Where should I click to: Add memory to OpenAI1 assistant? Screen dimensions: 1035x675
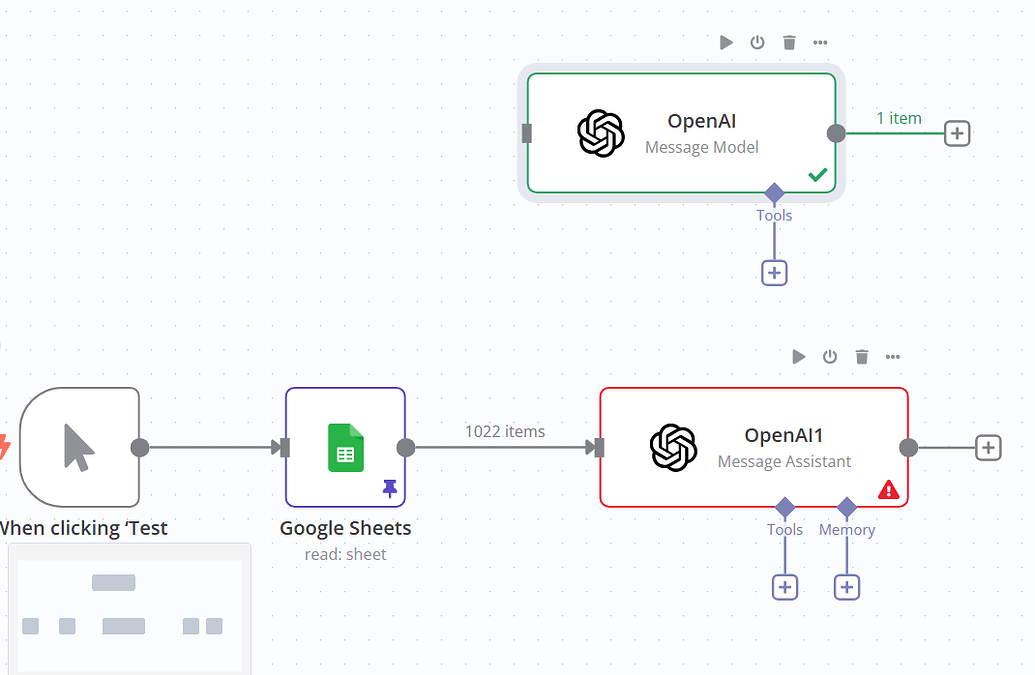(x=847, y=587)
